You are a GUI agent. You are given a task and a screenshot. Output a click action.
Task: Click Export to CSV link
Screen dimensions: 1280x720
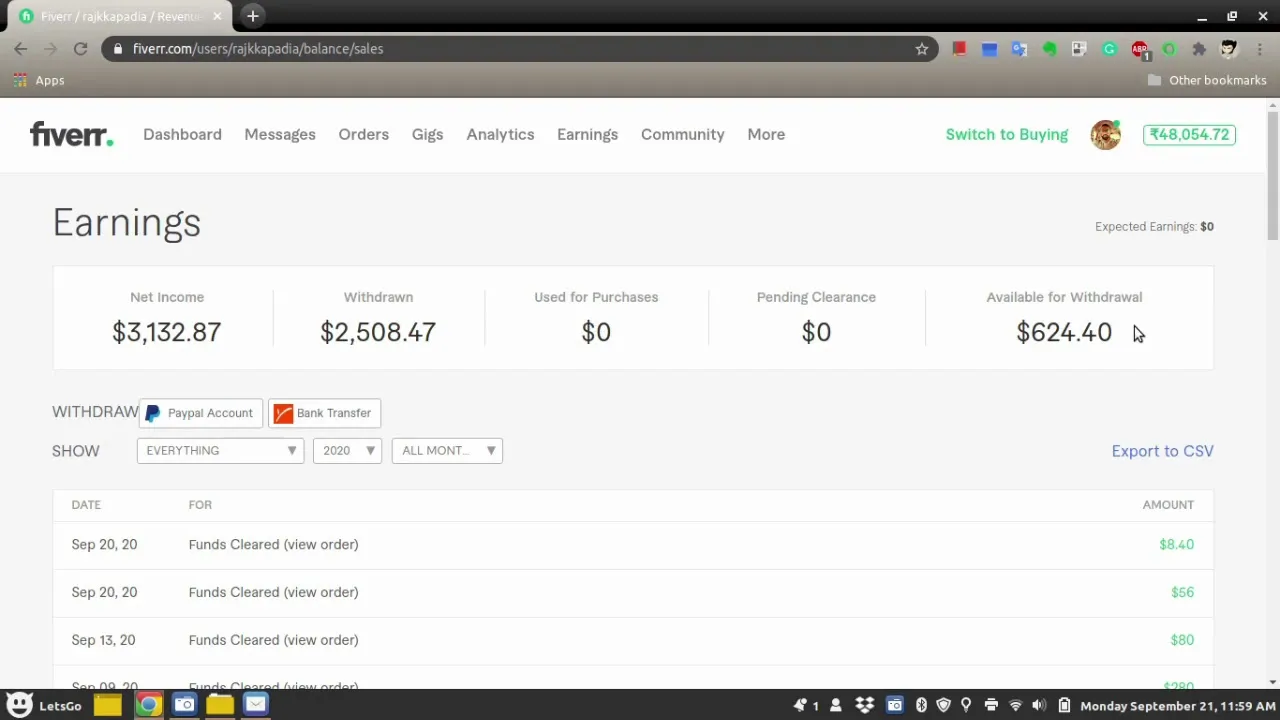[x=1162, y=451]
